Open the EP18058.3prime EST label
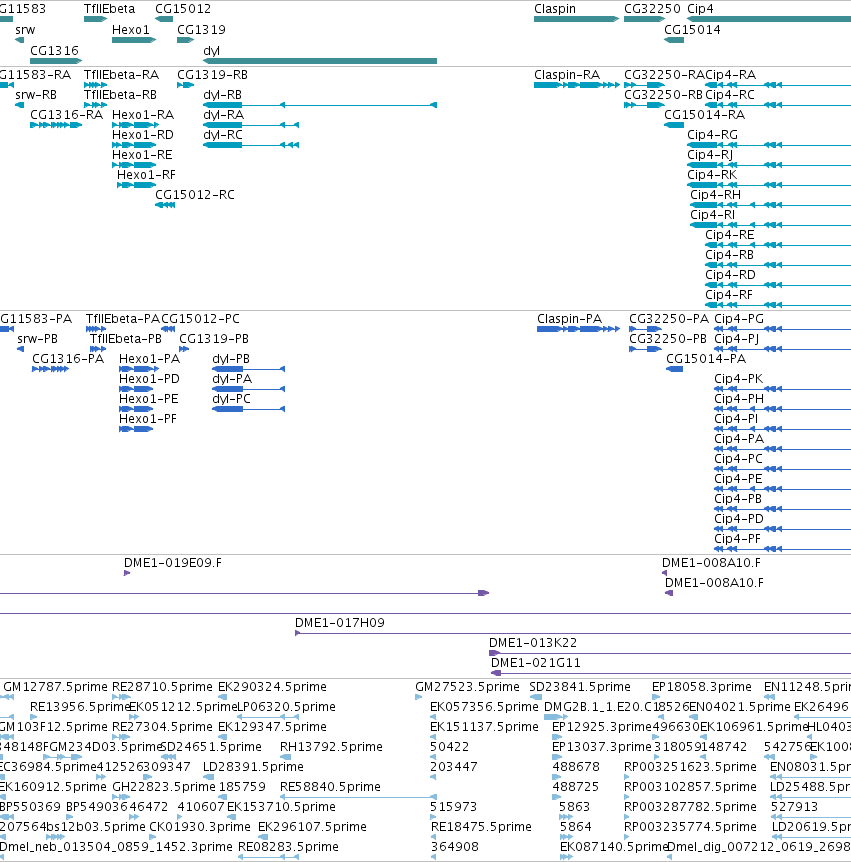This screenshot has height=862, width=851. [x=701, y=687]
